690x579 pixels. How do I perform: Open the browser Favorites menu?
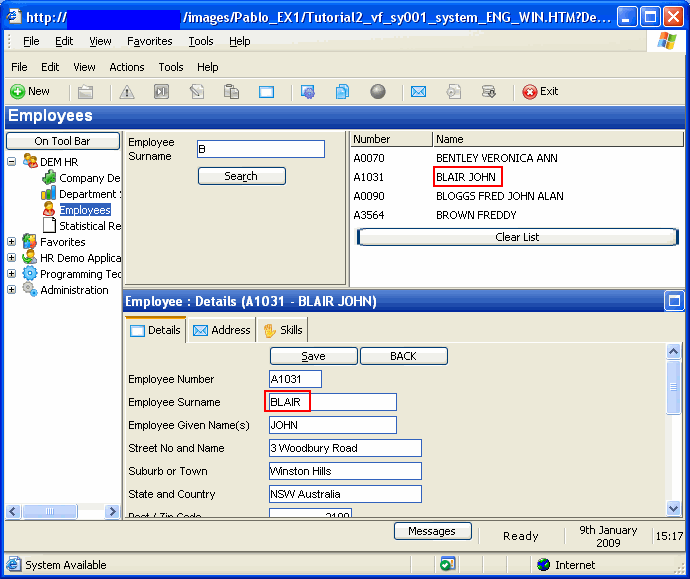[150, 41]
